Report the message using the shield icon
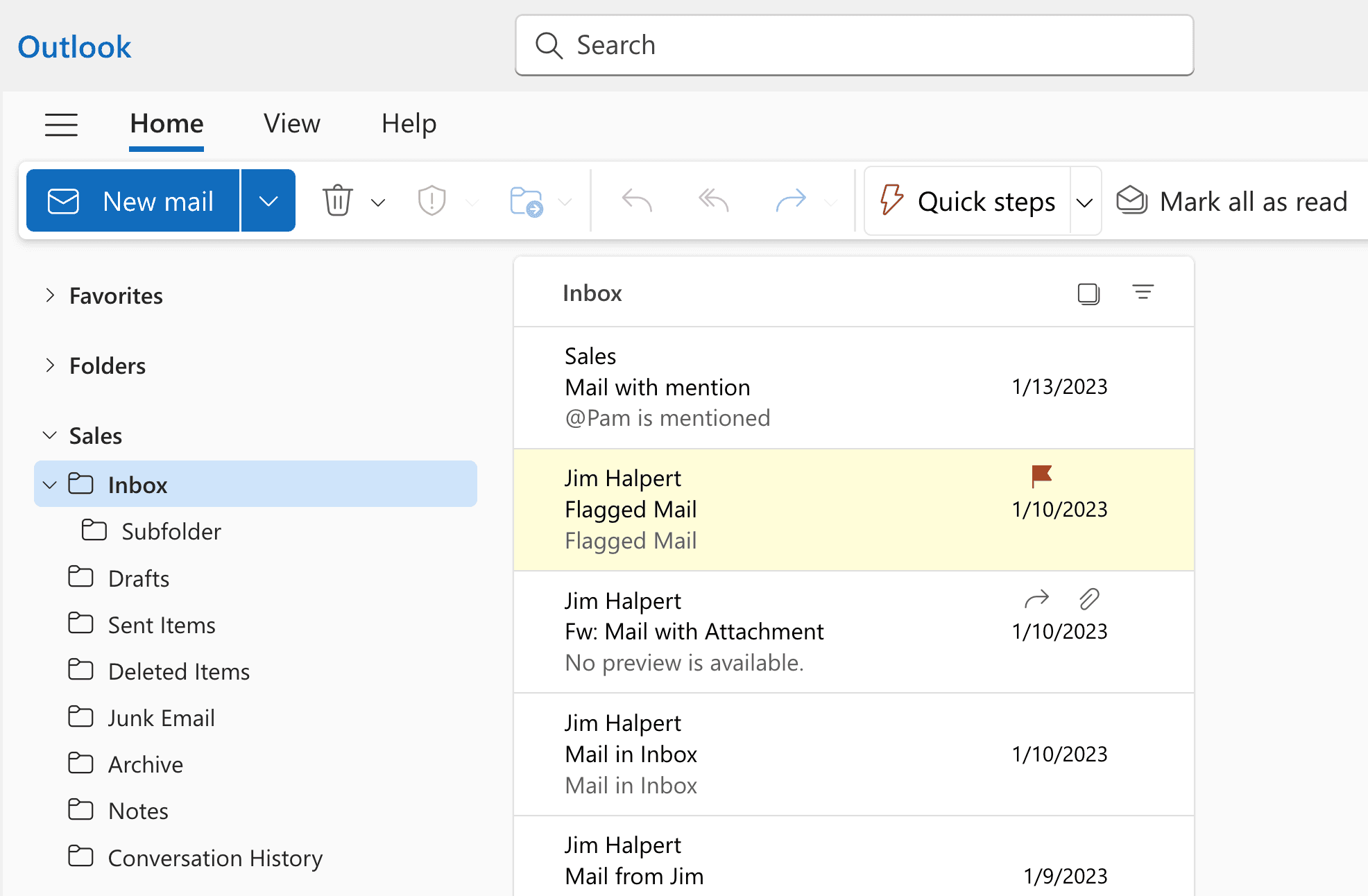 coord(431,200)
